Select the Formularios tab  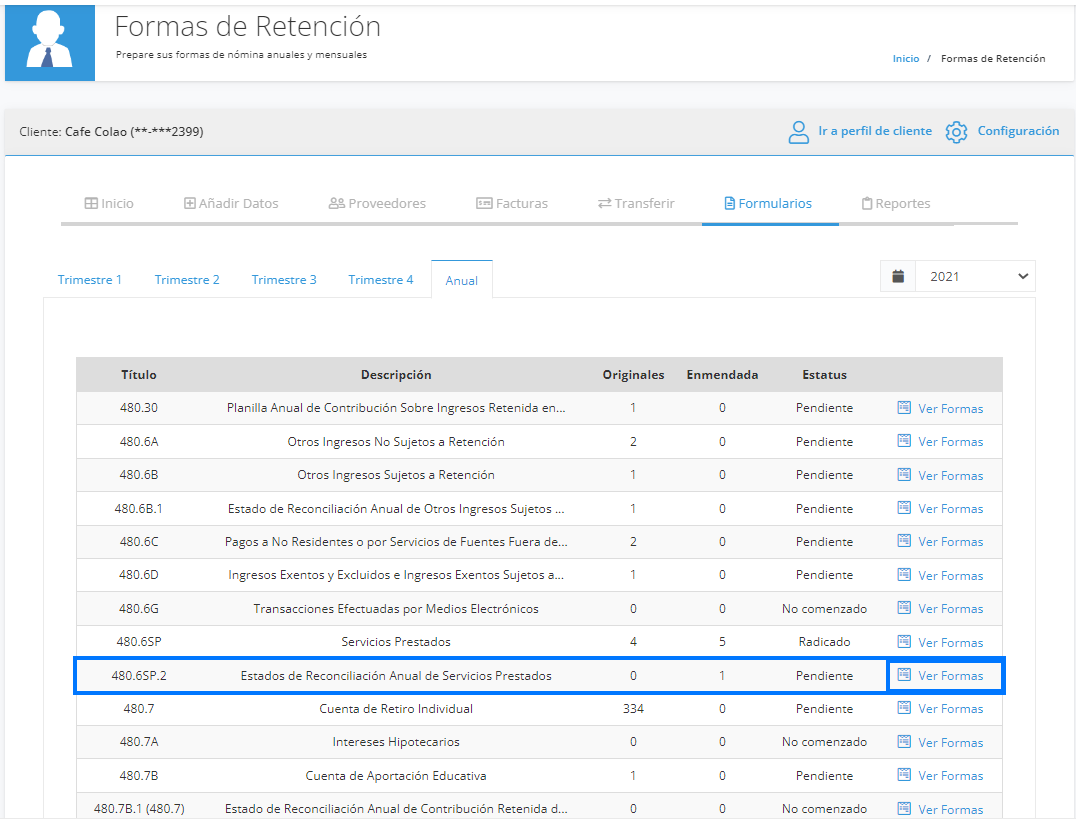click(x=769, y=203)
